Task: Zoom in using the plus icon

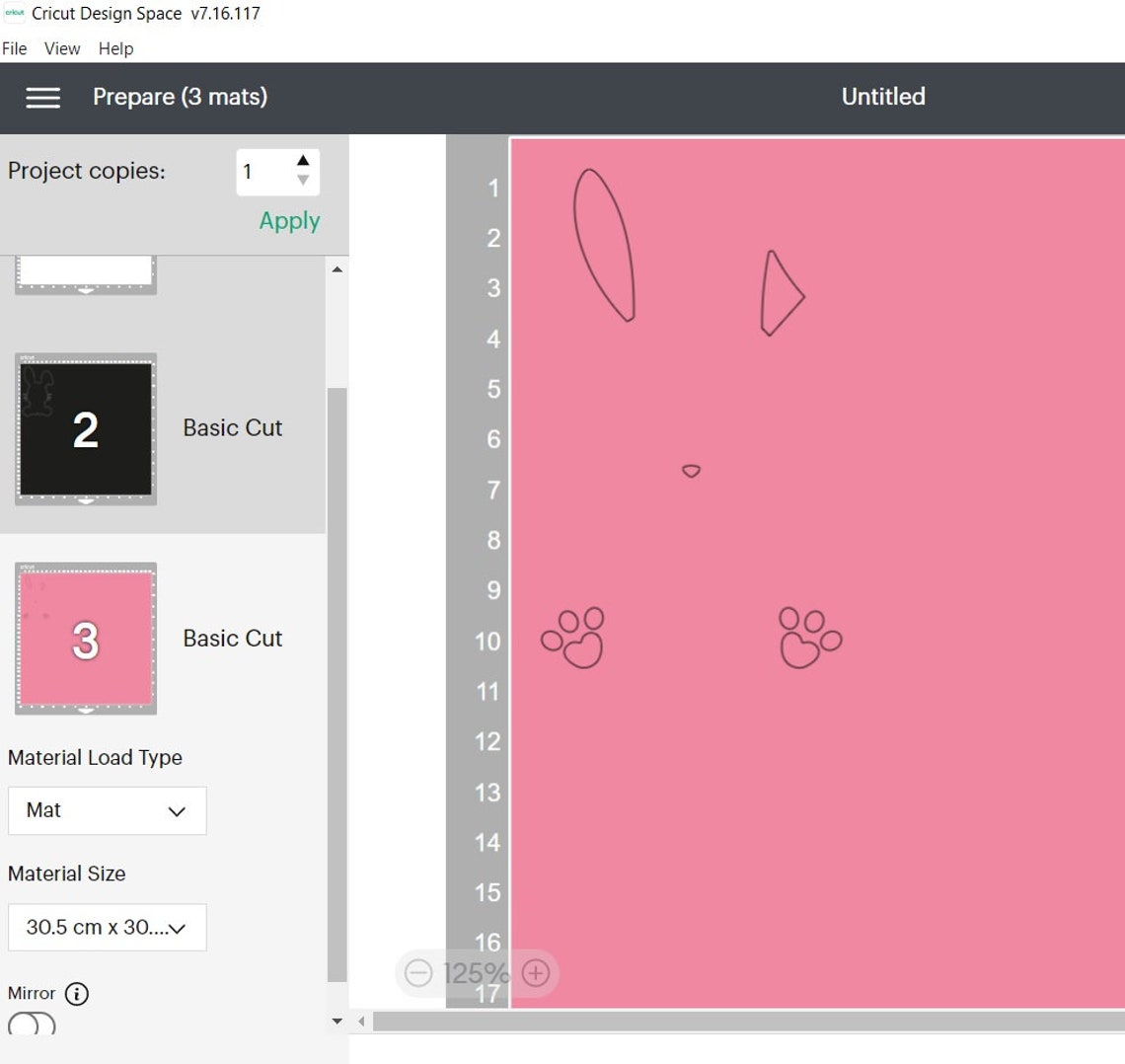Action: coord(535,972)
